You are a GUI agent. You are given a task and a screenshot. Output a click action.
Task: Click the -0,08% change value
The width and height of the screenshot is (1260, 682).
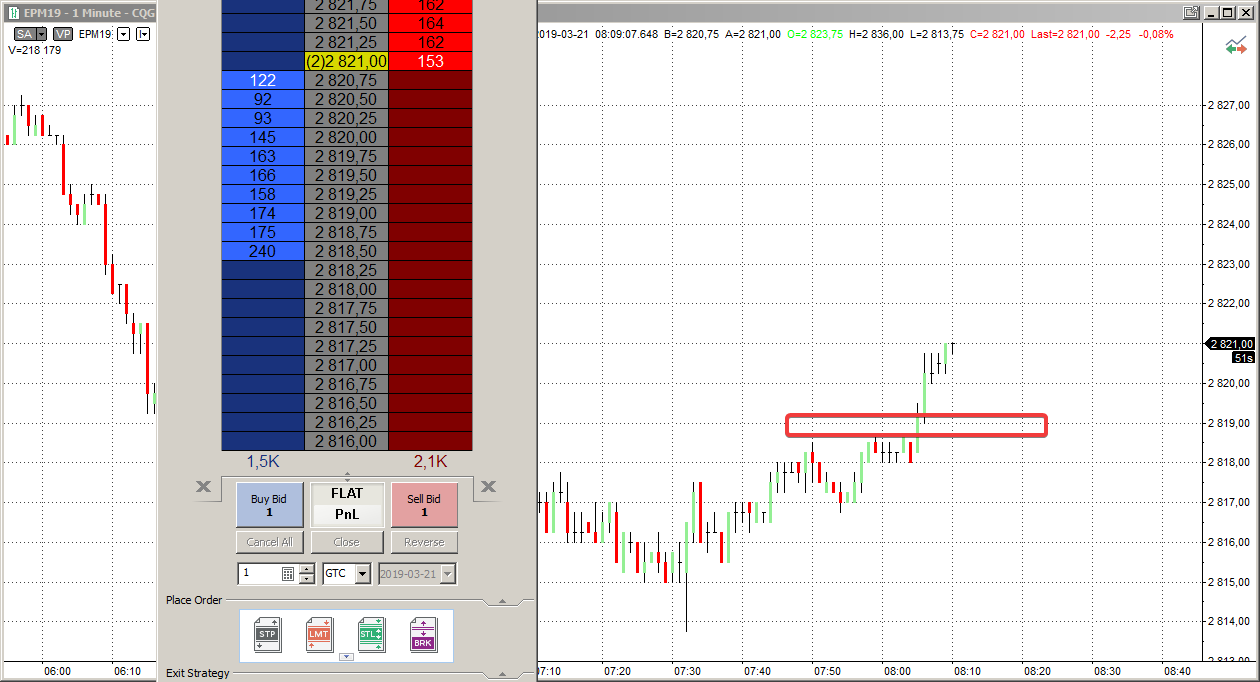[x=1156, y=34]
